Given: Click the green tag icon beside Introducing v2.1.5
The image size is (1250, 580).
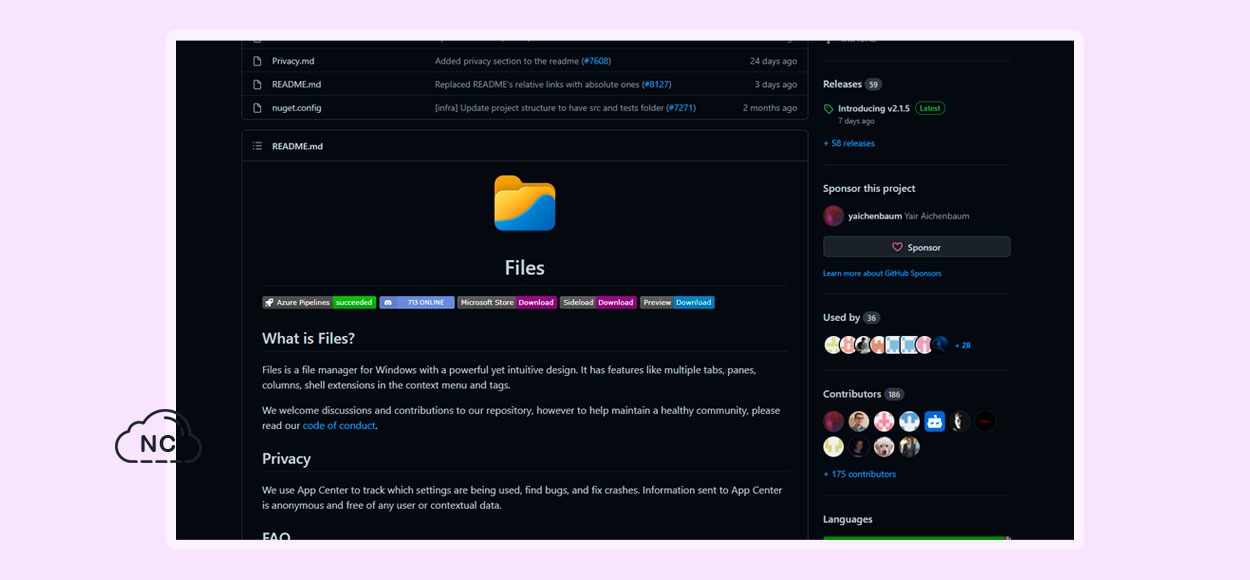Looking at the screenshot, I should click(x=828, y=109).
